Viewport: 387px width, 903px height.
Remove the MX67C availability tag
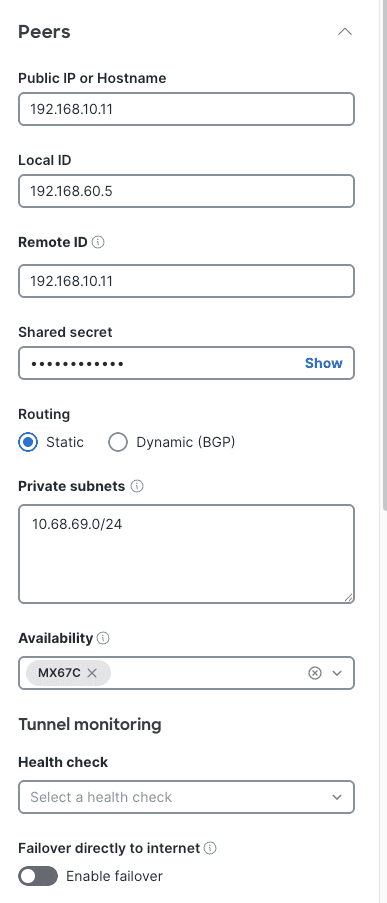pos(92,673)
